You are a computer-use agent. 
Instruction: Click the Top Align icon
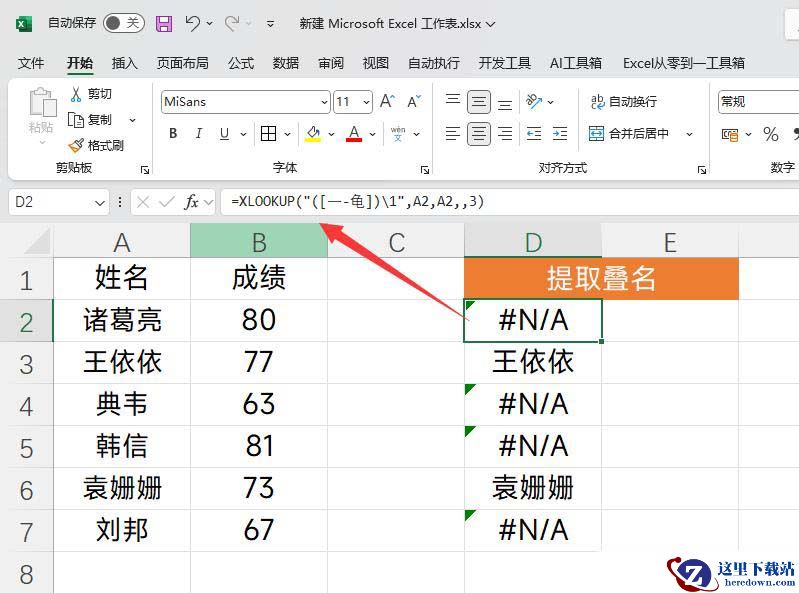453,101
